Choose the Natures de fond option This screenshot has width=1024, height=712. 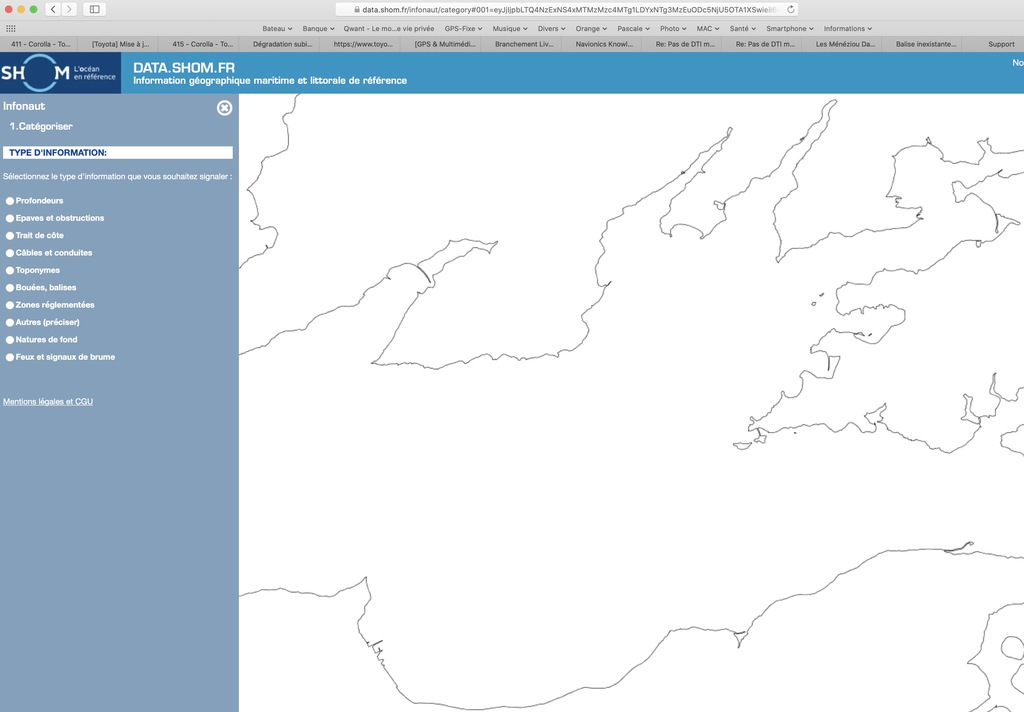[10, 340]
